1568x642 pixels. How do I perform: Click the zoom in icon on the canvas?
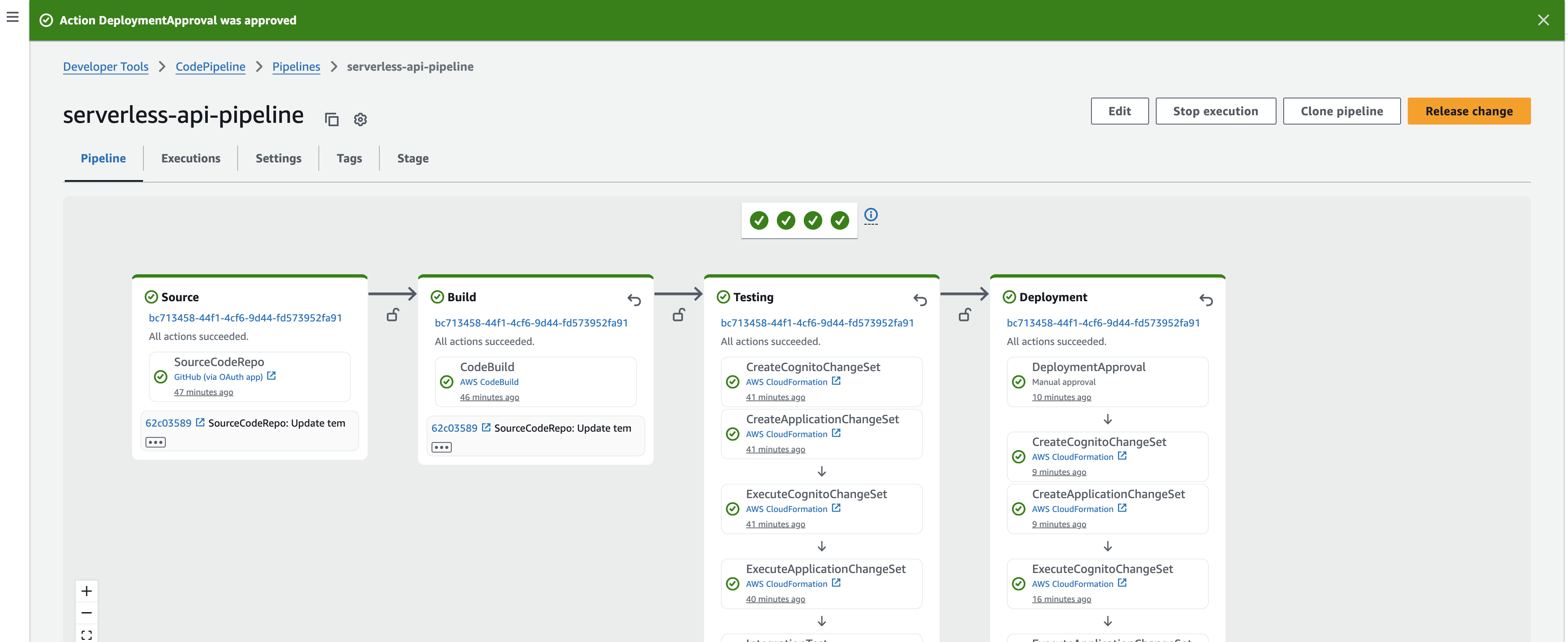click(87, 590)
